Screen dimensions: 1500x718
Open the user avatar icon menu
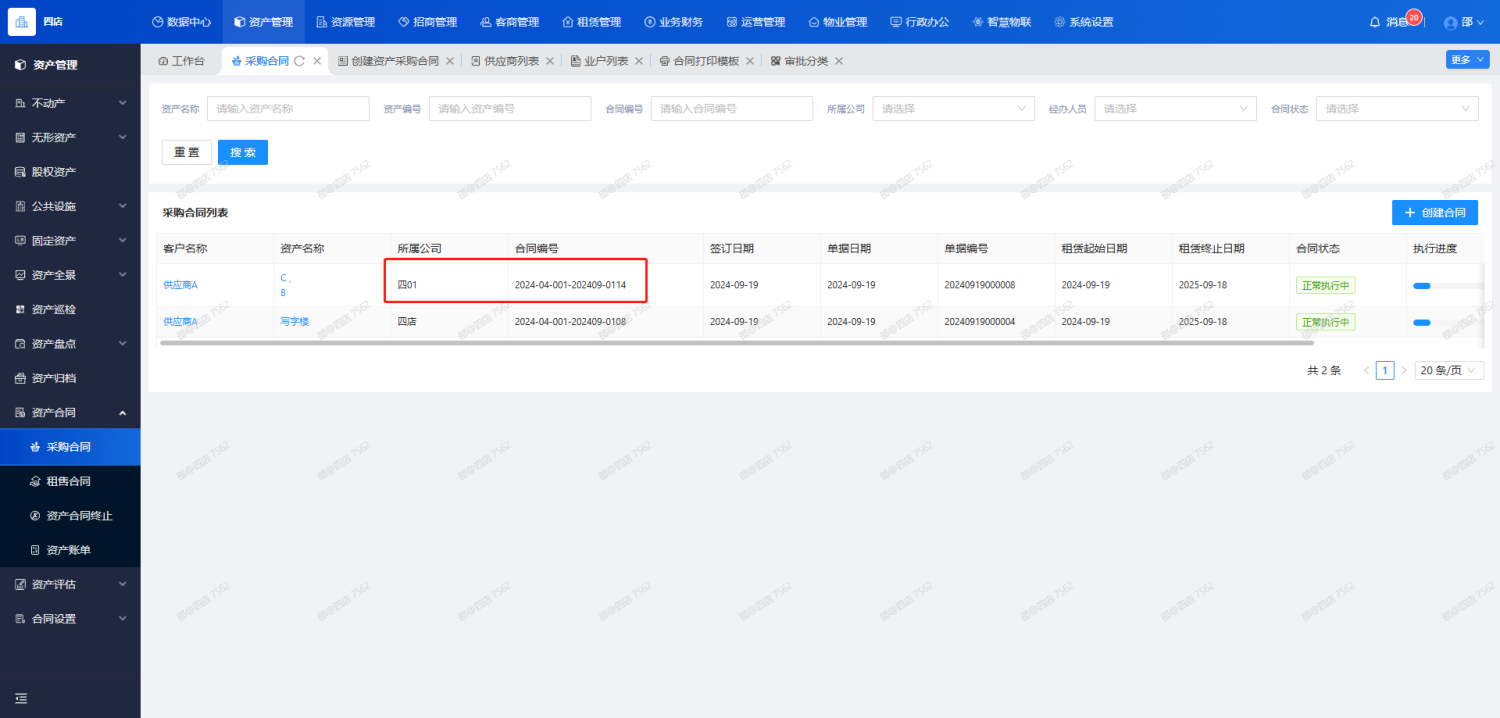tap(1450, 23)
